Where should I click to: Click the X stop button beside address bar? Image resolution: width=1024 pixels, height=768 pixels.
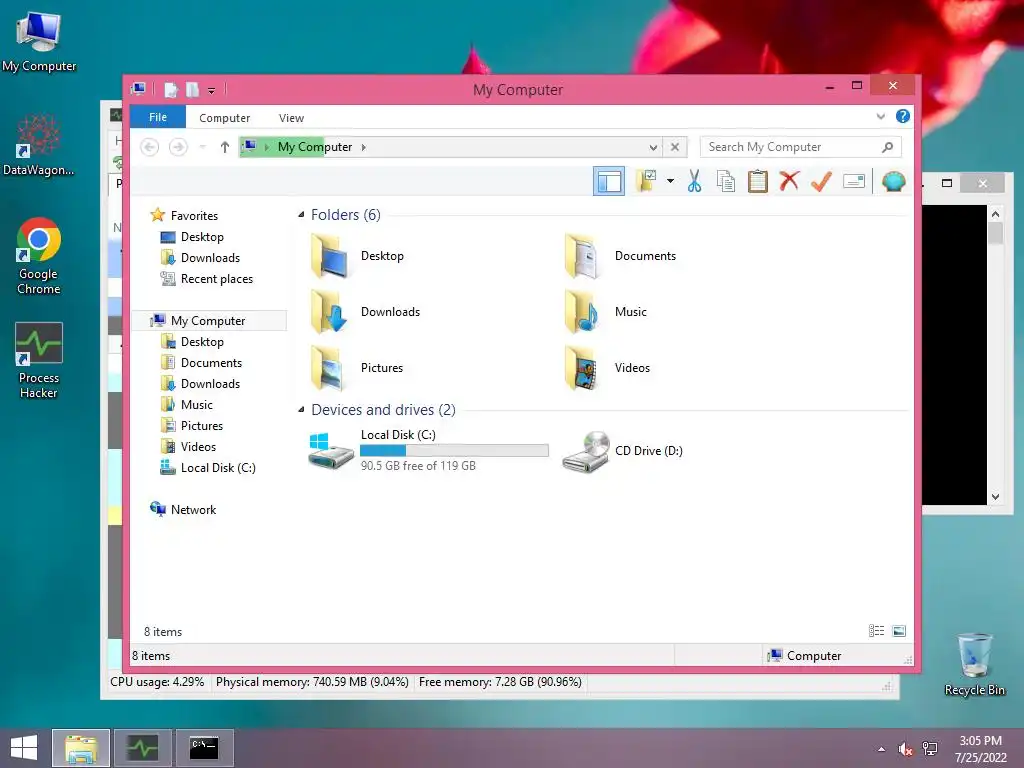[x=675, y=147]
